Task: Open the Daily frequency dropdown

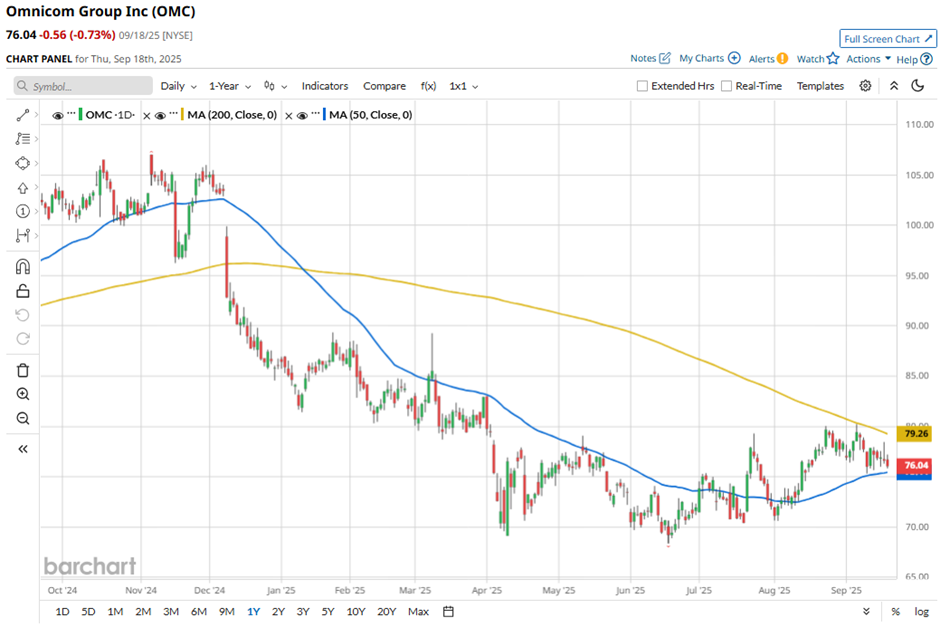Action: (x=178, y=86)
